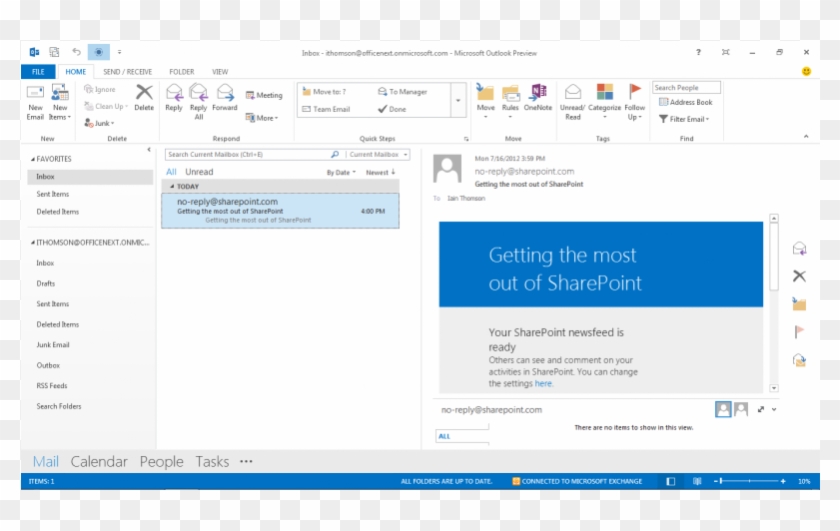
Task: Show Unread messages only
Action: coord(199,172)
